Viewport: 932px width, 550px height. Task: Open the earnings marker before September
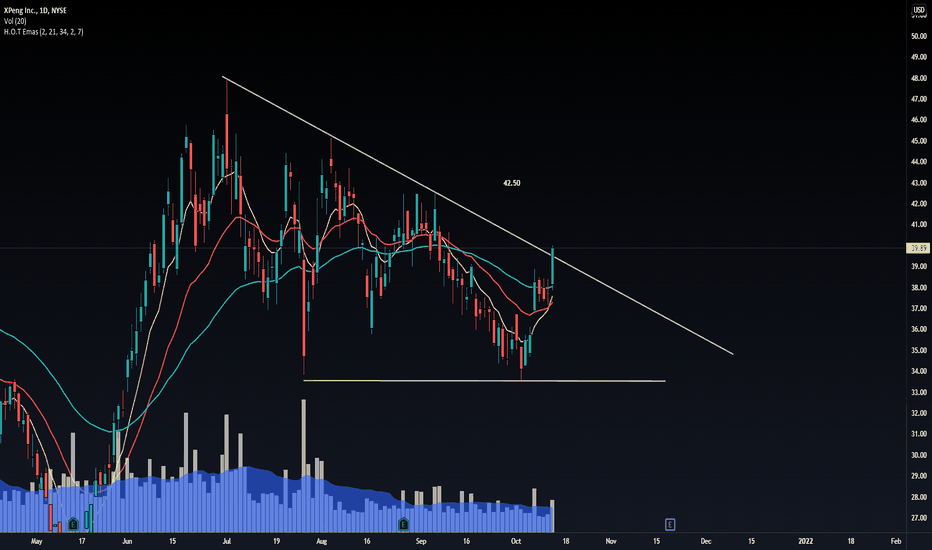[404, 524]
